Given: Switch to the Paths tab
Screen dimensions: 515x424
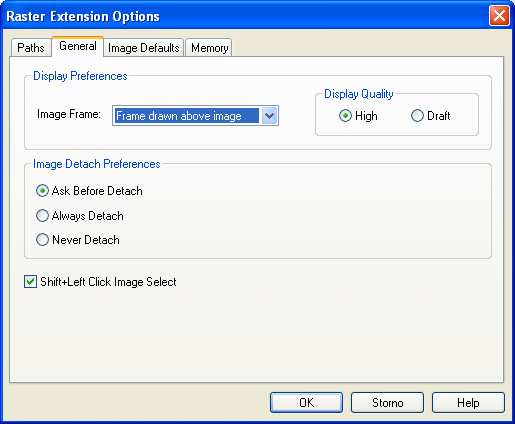Looking at the screenshot, I should [x=31, y=48].
